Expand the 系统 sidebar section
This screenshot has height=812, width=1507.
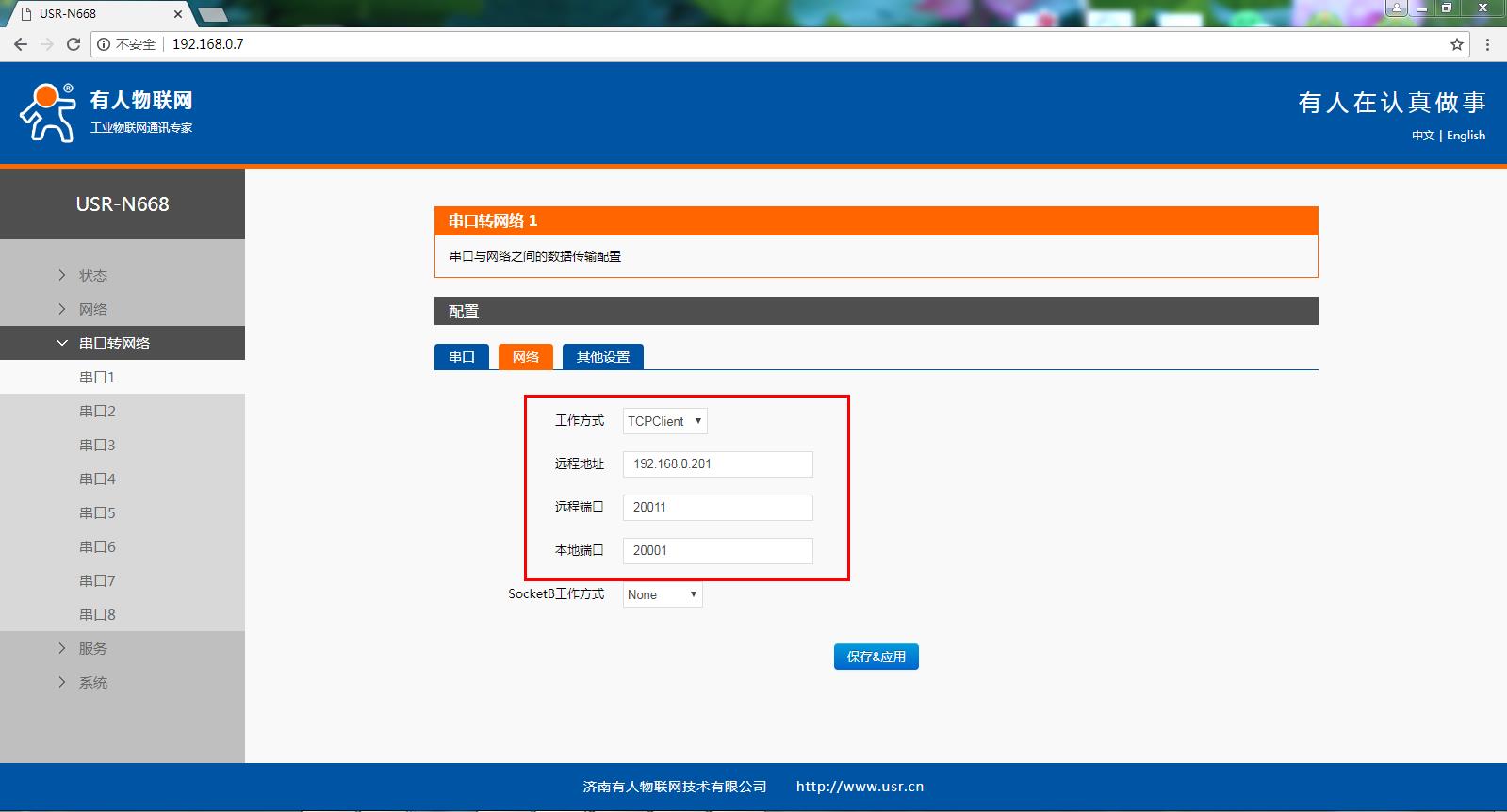[92, 682]
